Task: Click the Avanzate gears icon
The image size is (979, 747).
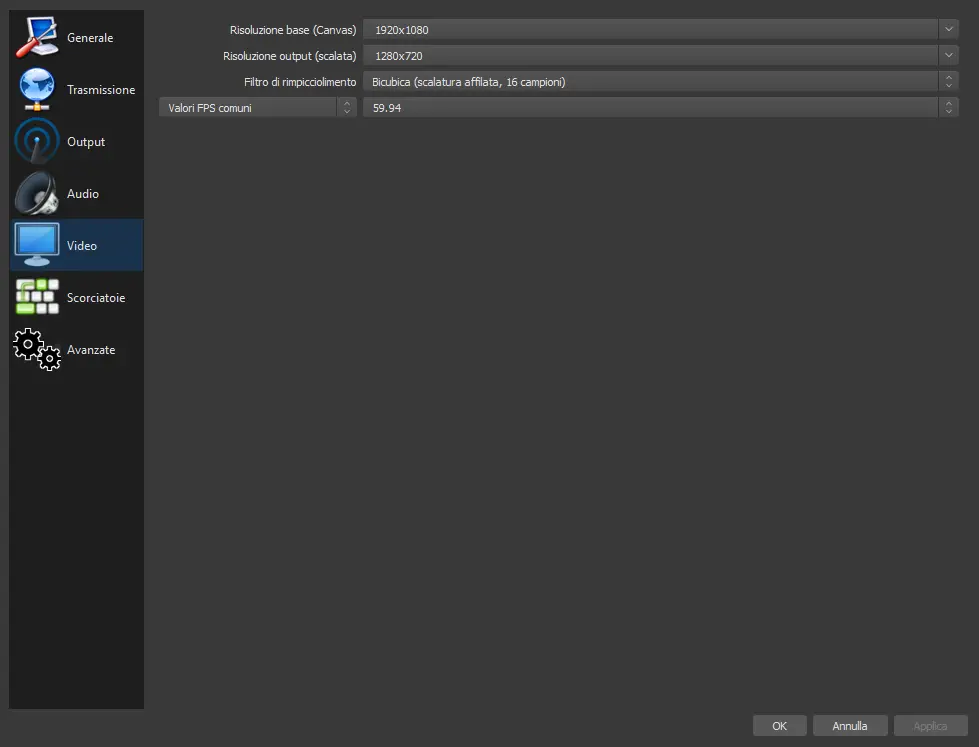Action: pyautogui.click(x=37, y=349)
